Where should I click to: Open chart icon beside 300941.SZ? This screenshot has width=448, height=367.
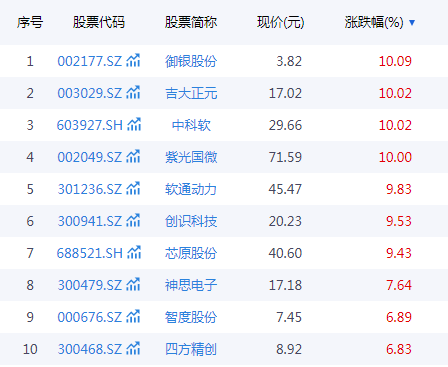pos(133,221)
